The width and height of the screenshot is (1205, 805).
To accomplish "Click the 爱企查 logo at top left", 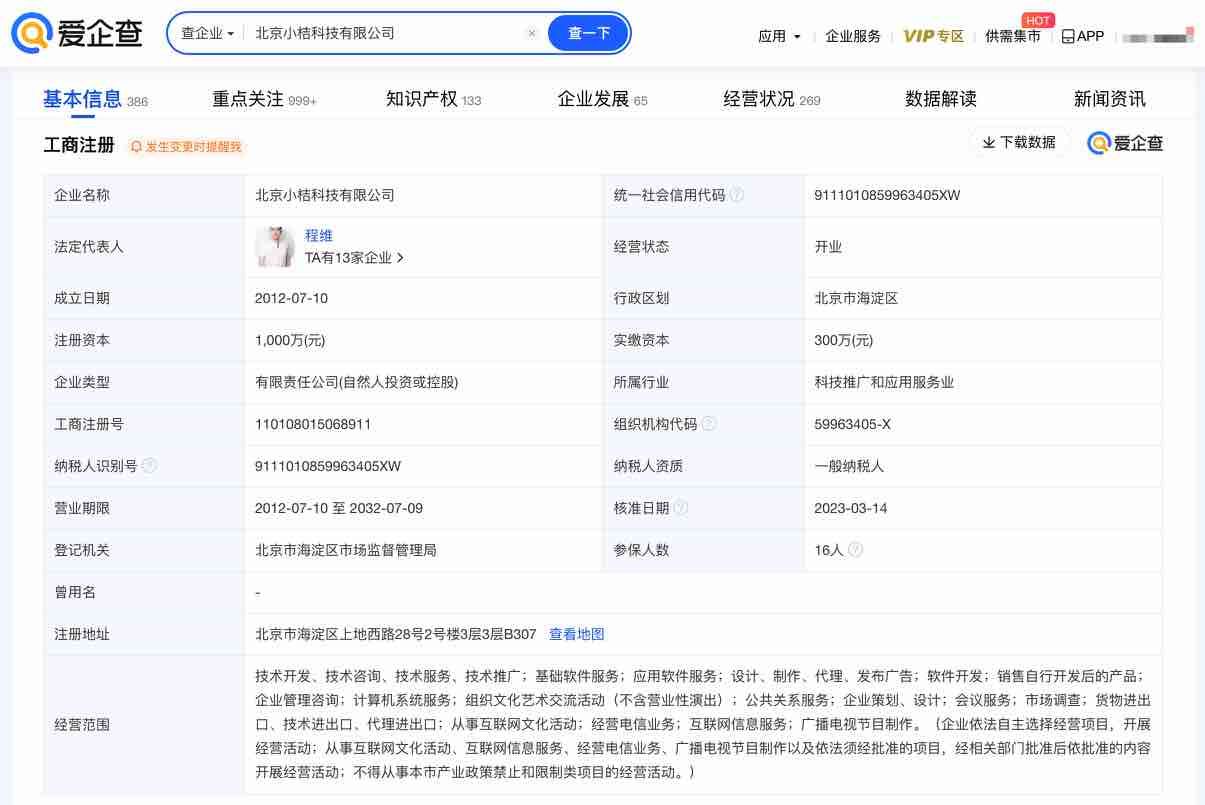I will (x=79, y=33).
